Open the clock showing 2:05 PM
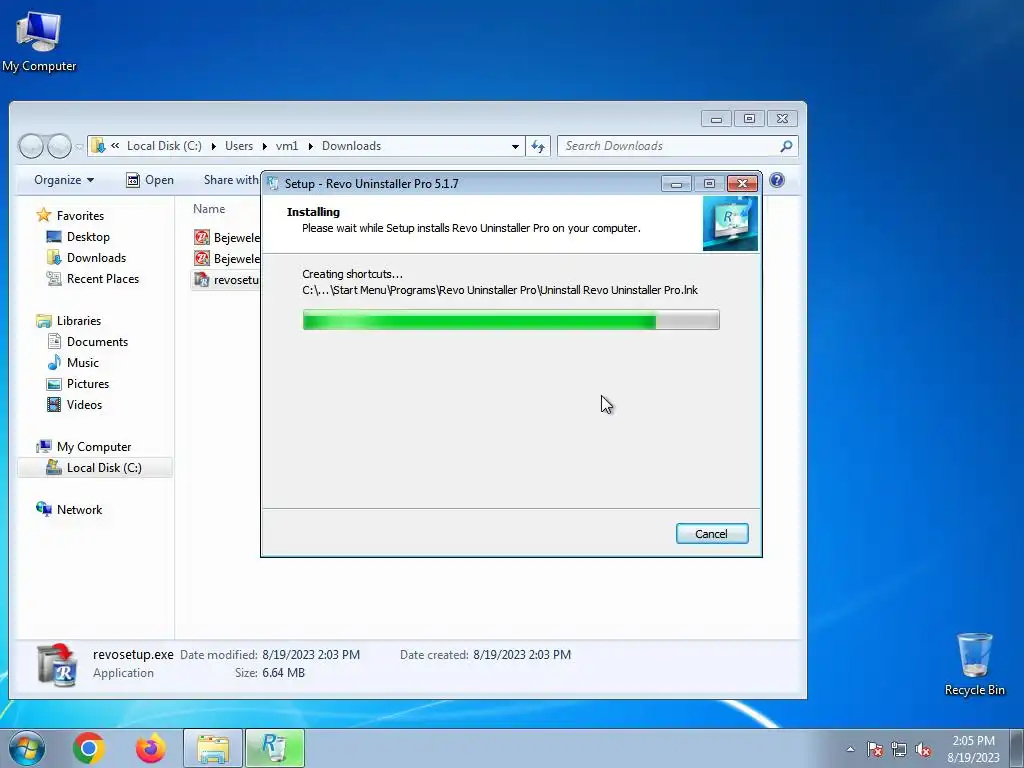The height and width of the screenshot is (768, 1024). (x=973, y=749)
